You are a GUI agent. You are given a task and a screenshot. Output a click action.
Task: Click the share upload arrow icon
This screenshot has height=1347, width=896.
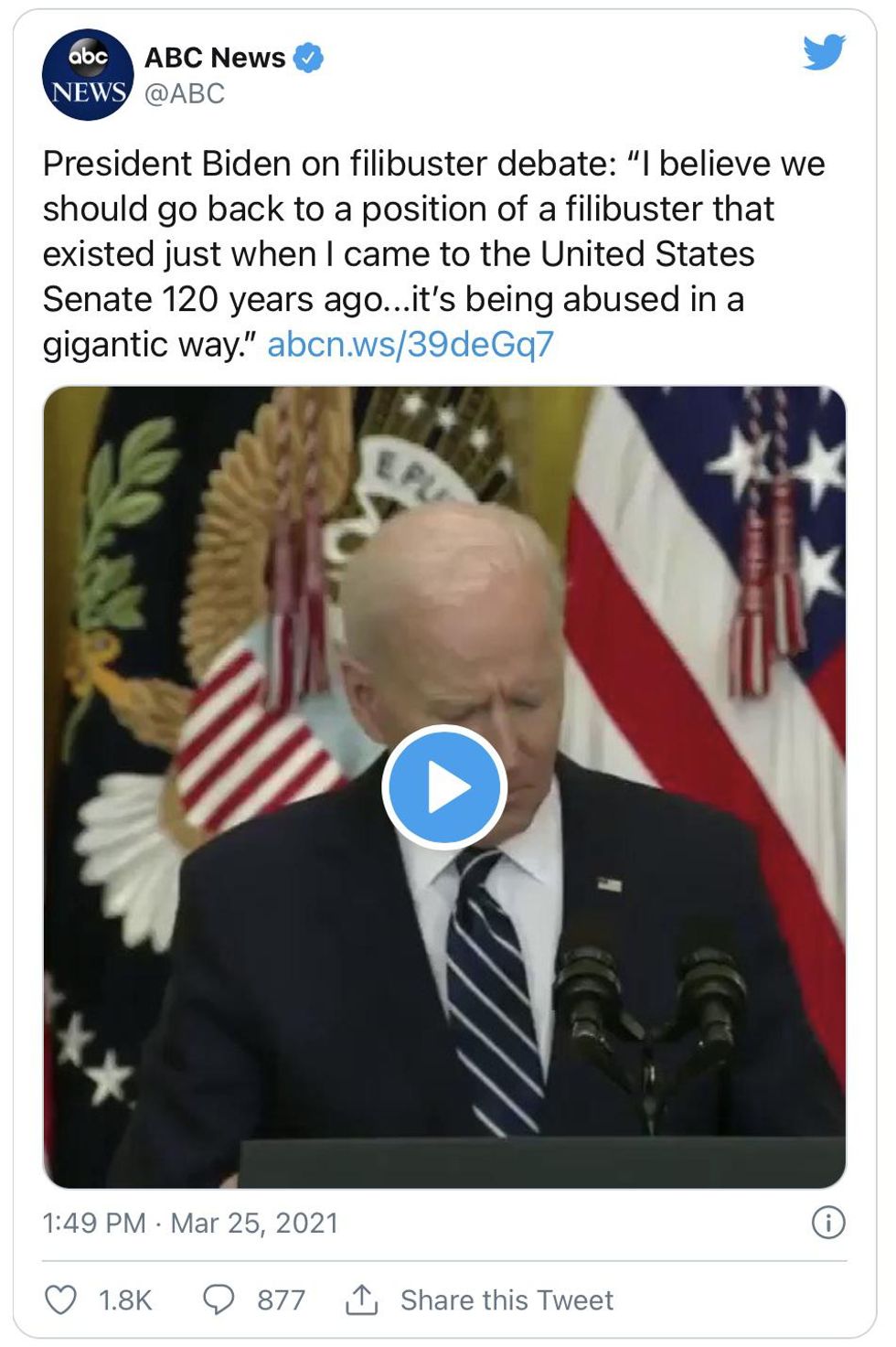(361, 1299)
